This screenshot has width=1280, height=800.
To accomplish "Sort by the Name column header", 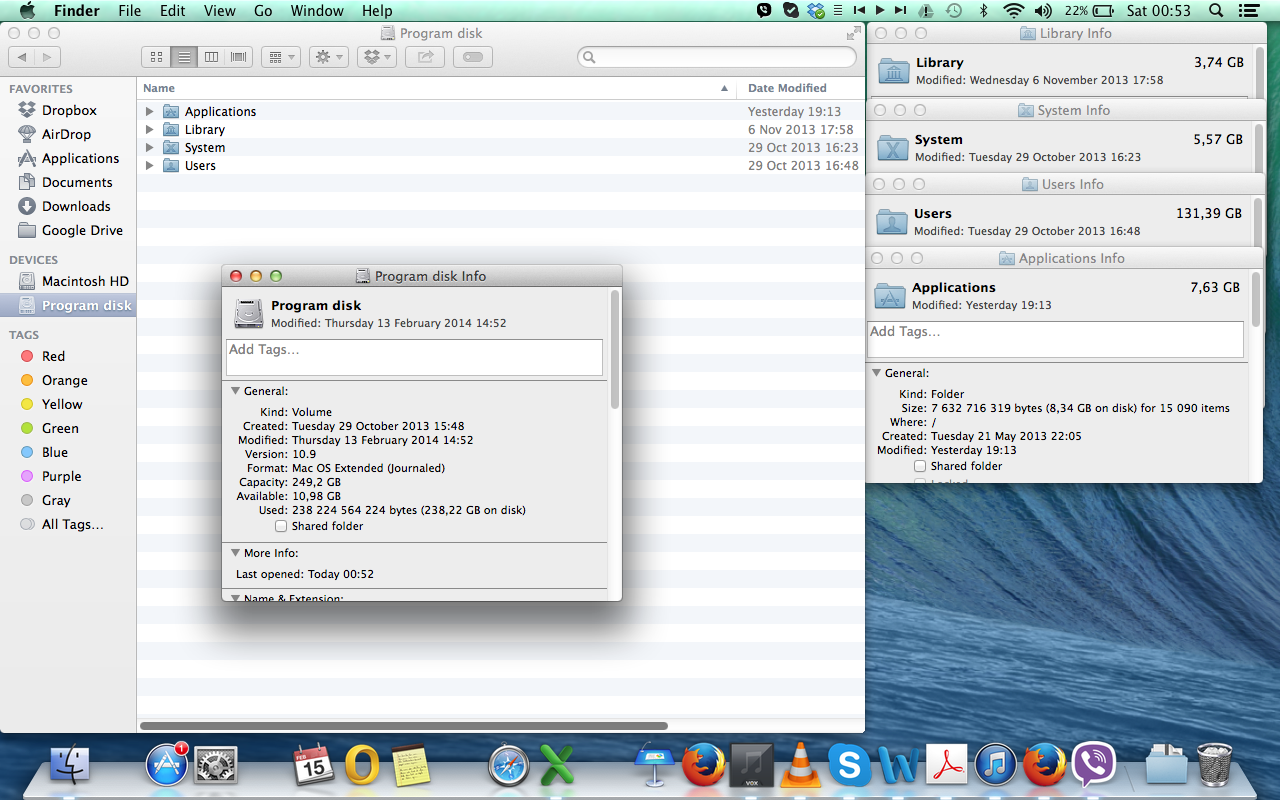I will click(x=438, y=88).
